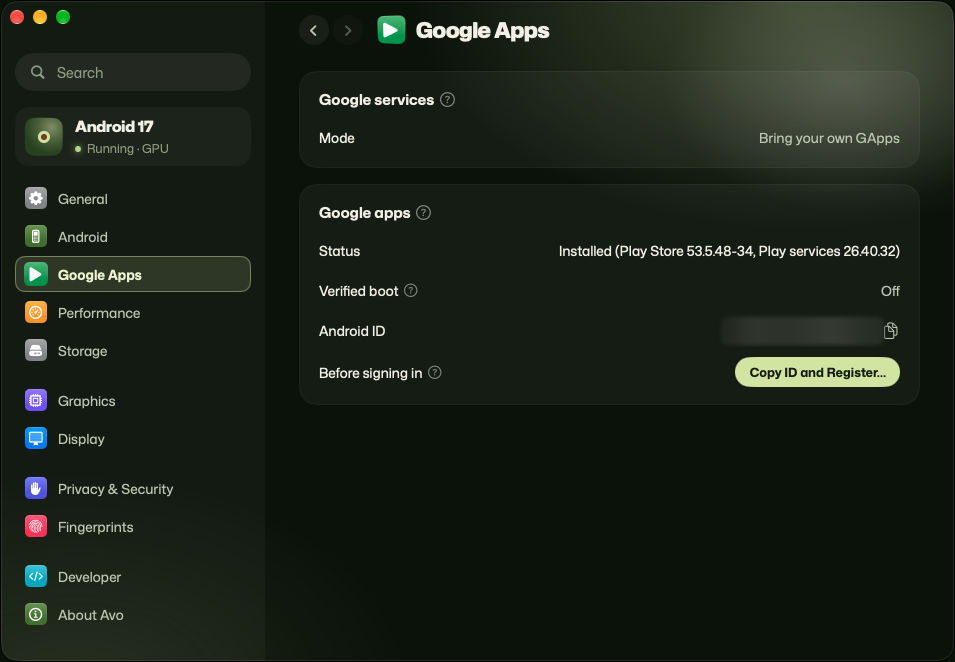Click the yellow minimize window button
This screenshot has height=662, width=955.
point(40,17)
